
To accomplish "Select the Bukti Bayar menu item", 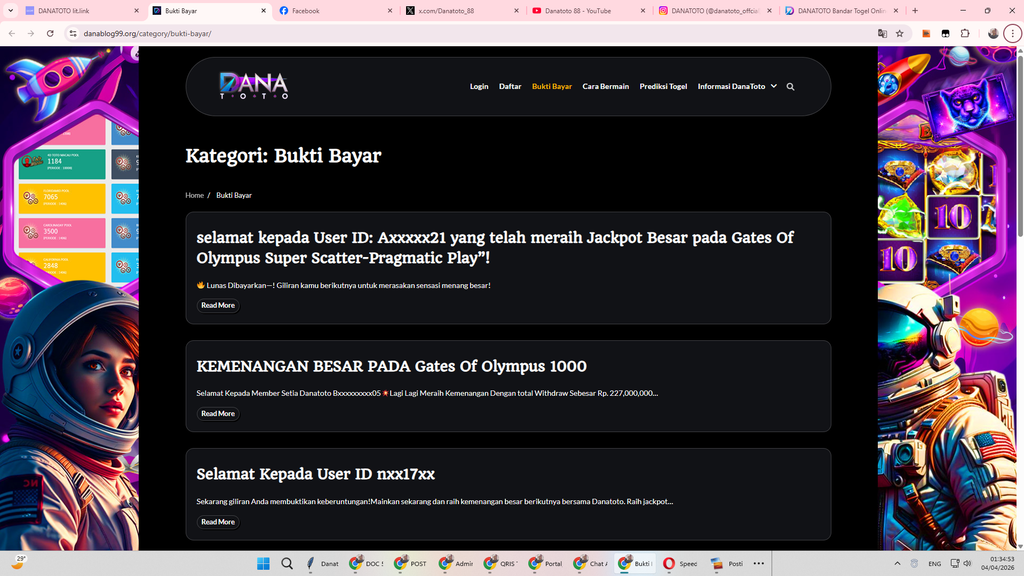I will (x=552, y=86).
